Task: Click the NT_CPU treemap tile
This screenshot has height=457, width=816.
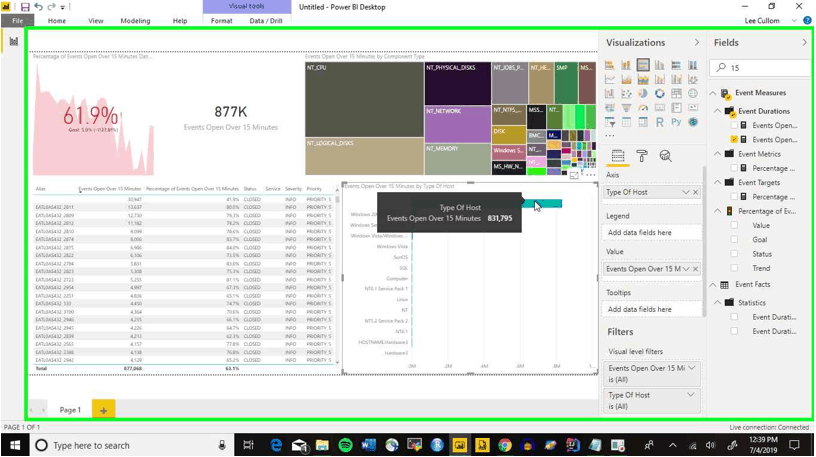Action: click(364, 100)
